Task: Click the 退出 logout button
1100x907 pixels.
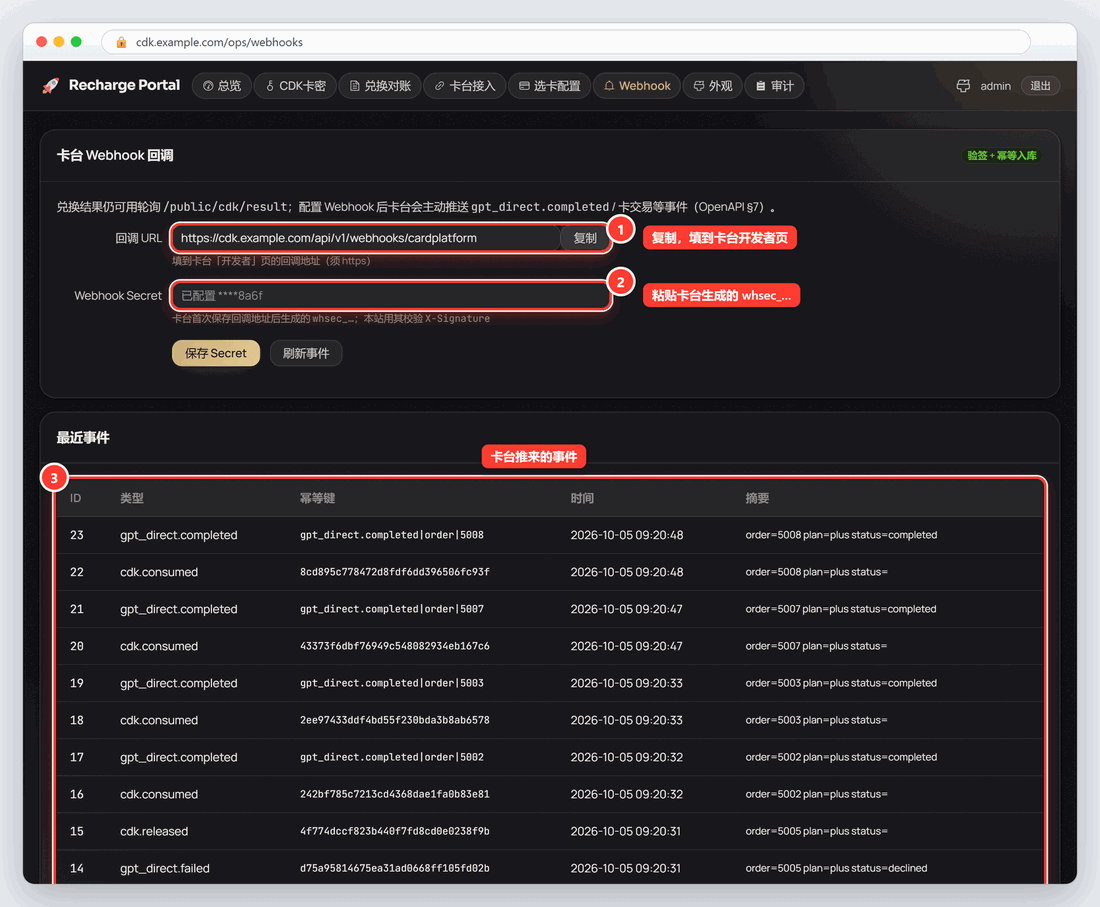Action: point(1040,86)
